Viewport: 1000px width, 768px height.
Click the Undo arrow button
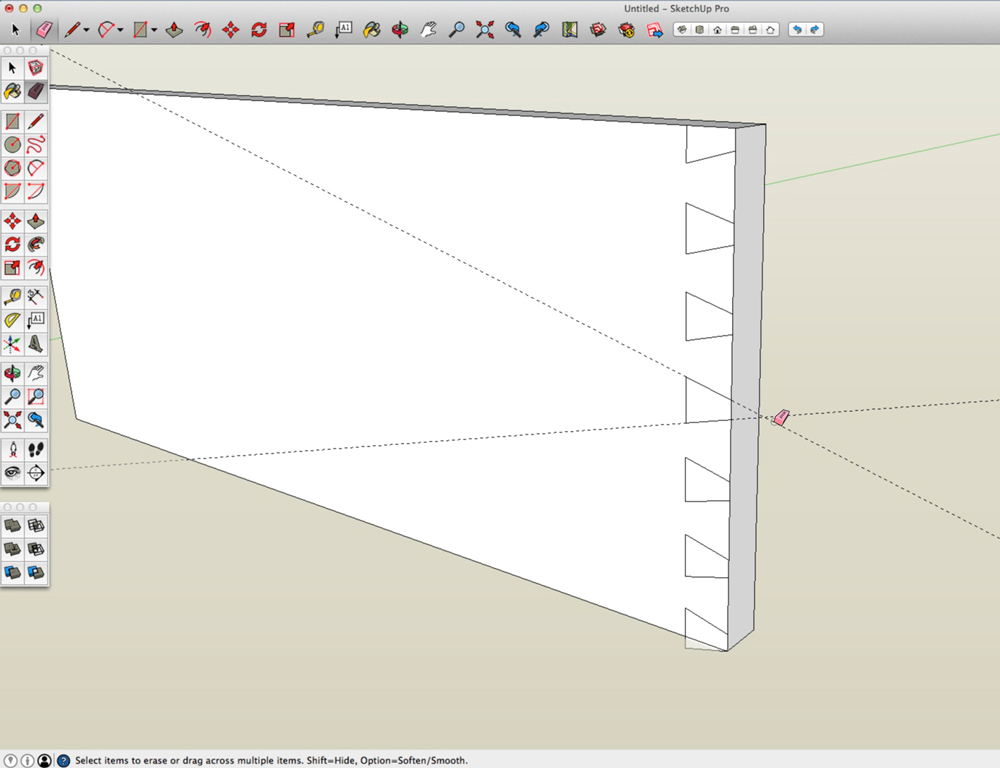797,30
